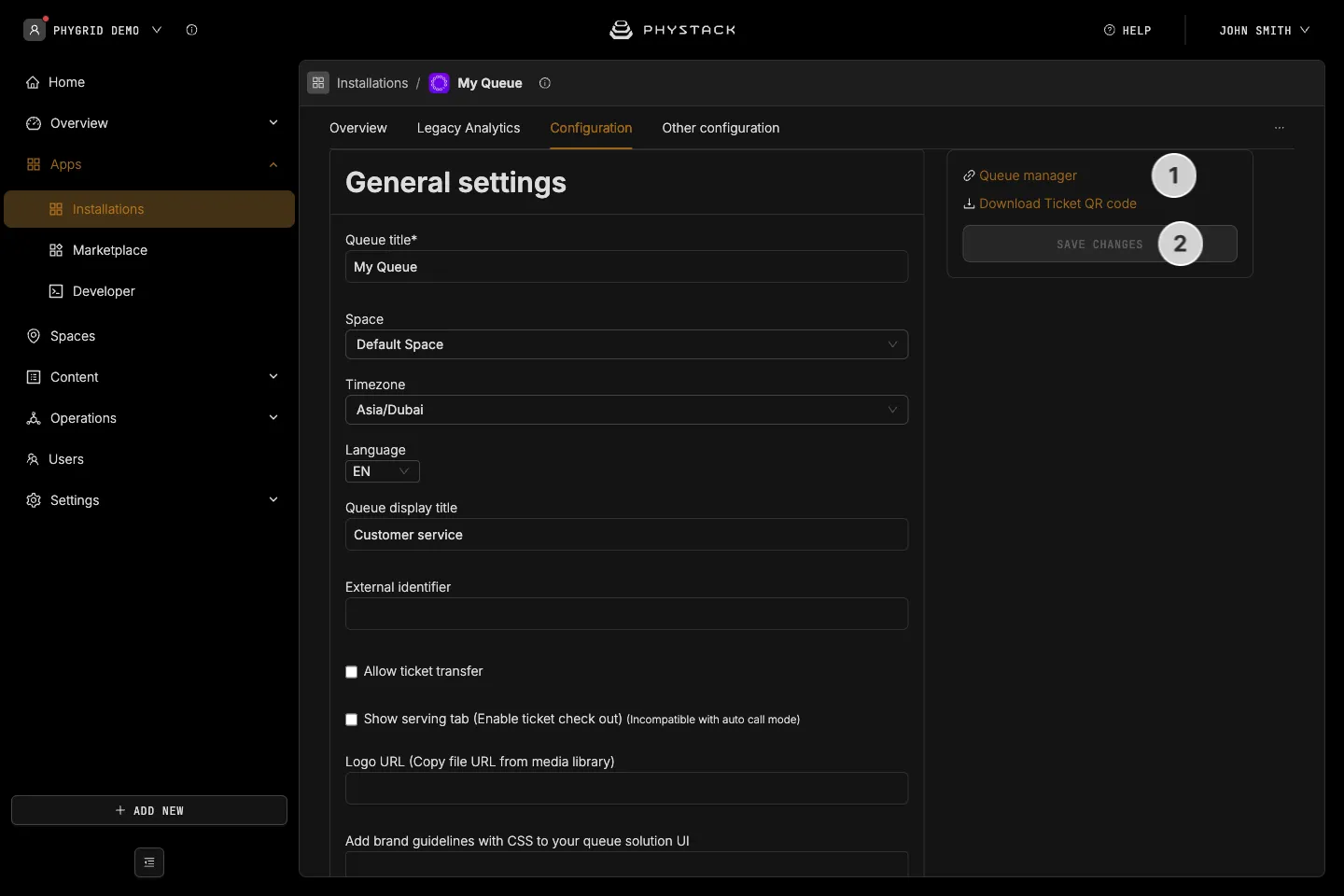The image size is (1344, 896).
Task: Focus the Queue display title field
Action: click(626, 535)
